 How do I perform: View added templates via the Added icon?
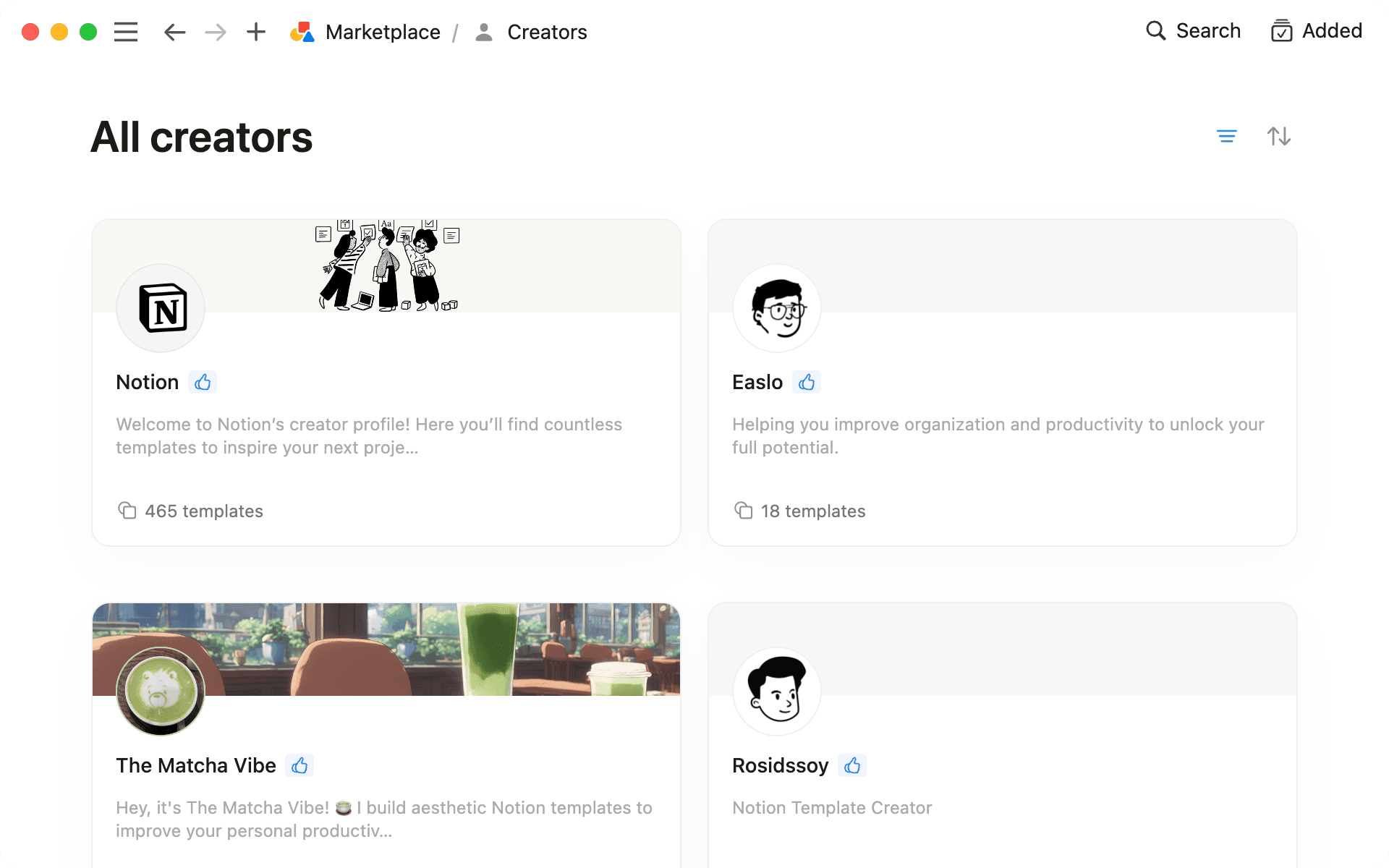coord(1283,31)
